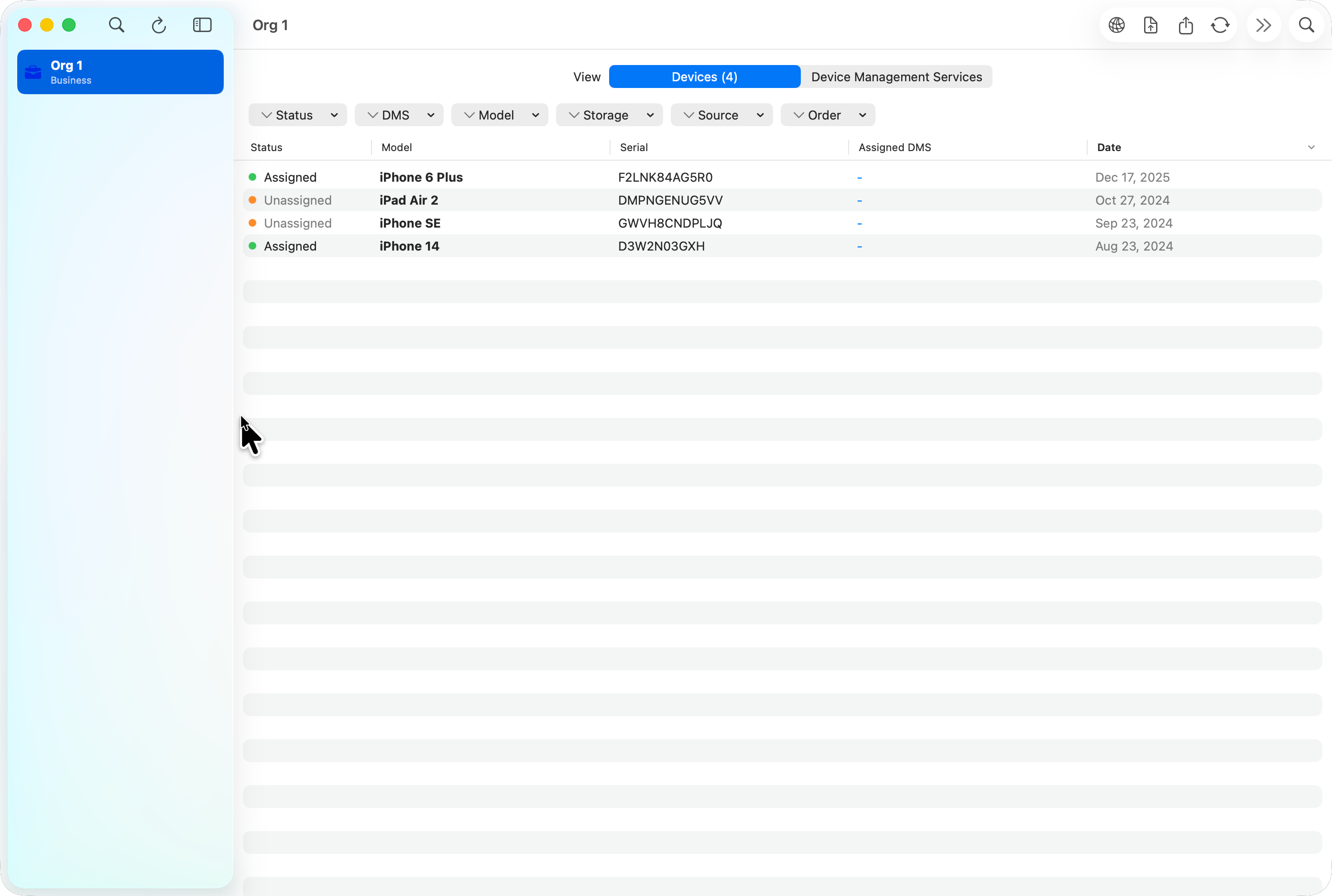Toggle the sidebar visibility icon

(x=202, y=25)
